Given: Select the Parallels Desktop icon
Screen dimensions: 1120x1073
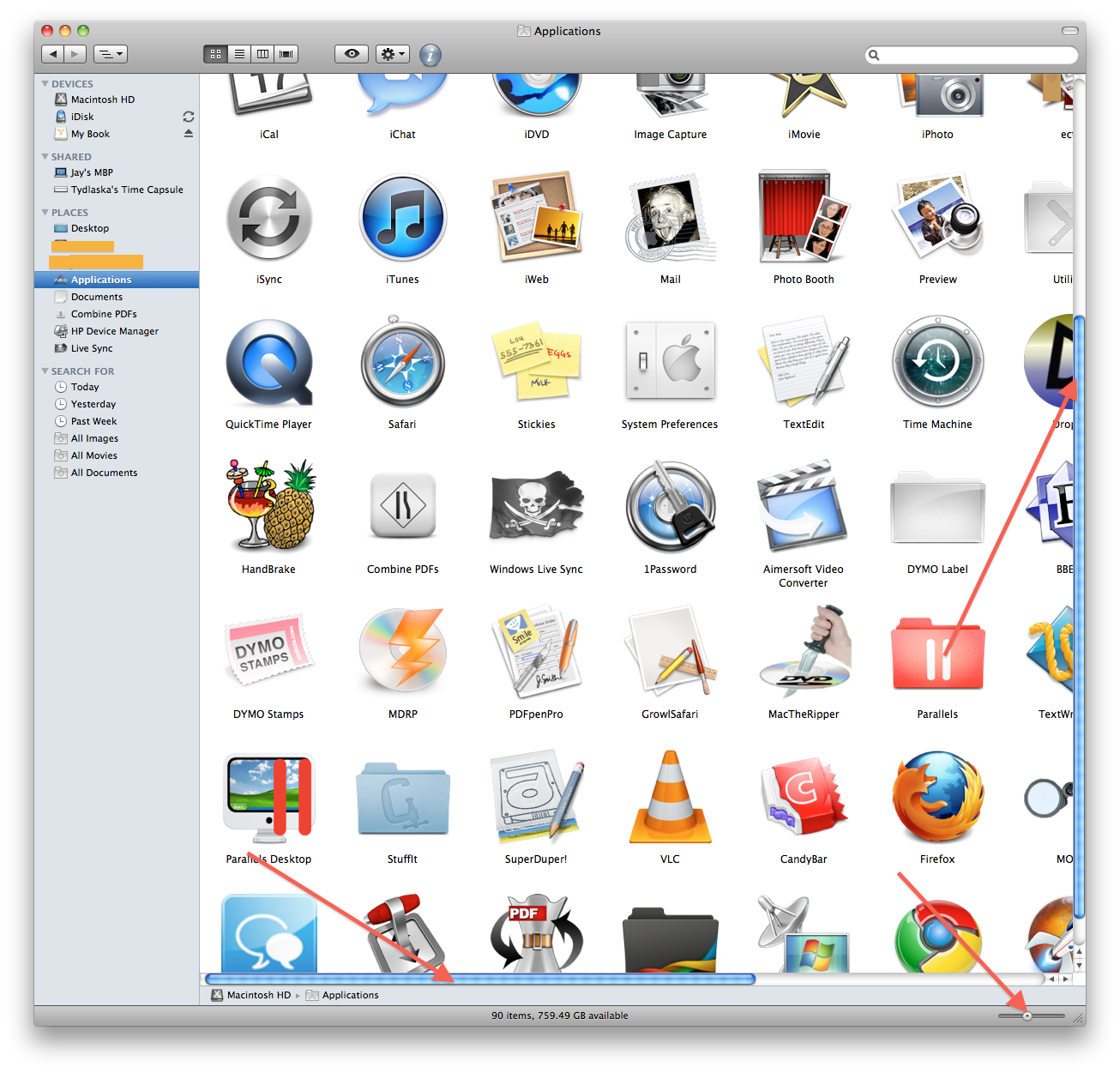Looking at the screenshot, I should pyautogui.click(x=269, y=797).
